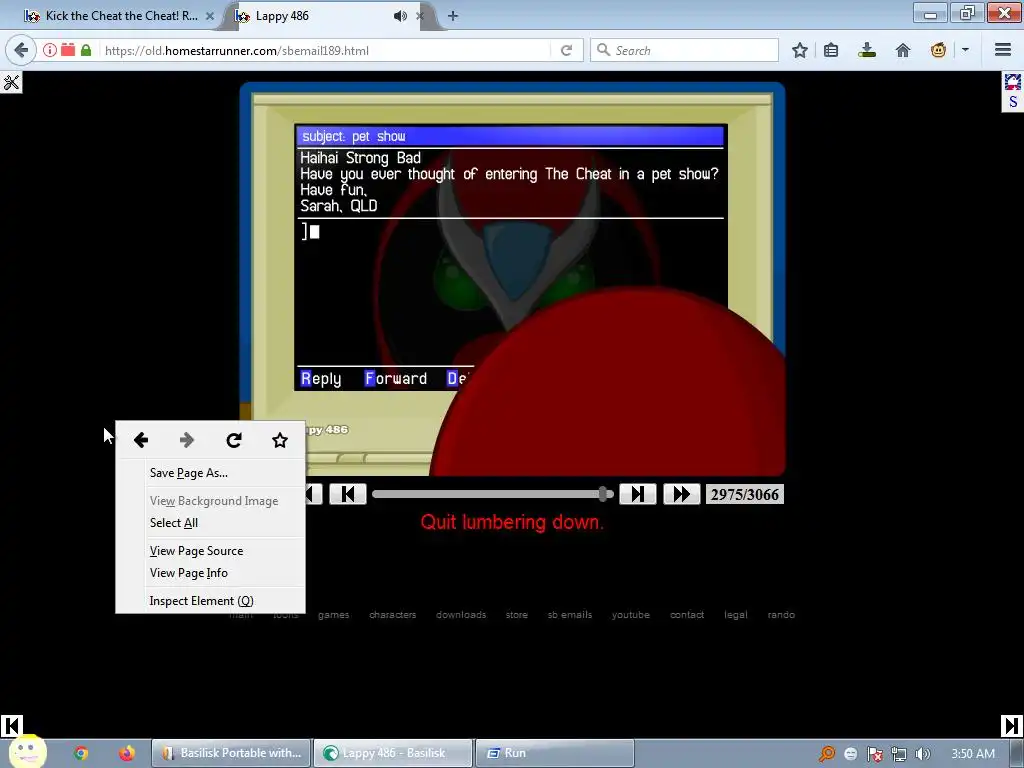Image resolution: width=1024 pixels, height=768 pixels.
Task: Open the games link
Action: [333, 615]
